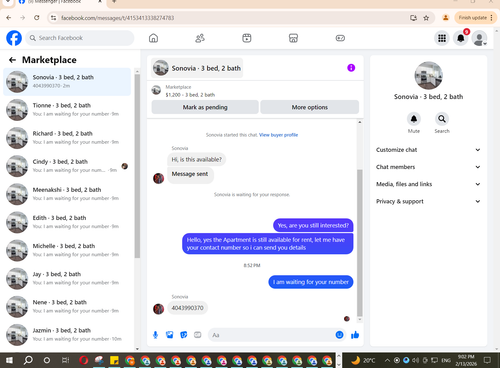Image resolution: width=500 pixels, height=368 pixels.
Task: Click "I am waiting for your number" bubble
Action: pyautogui.click(x=311, y=282)
